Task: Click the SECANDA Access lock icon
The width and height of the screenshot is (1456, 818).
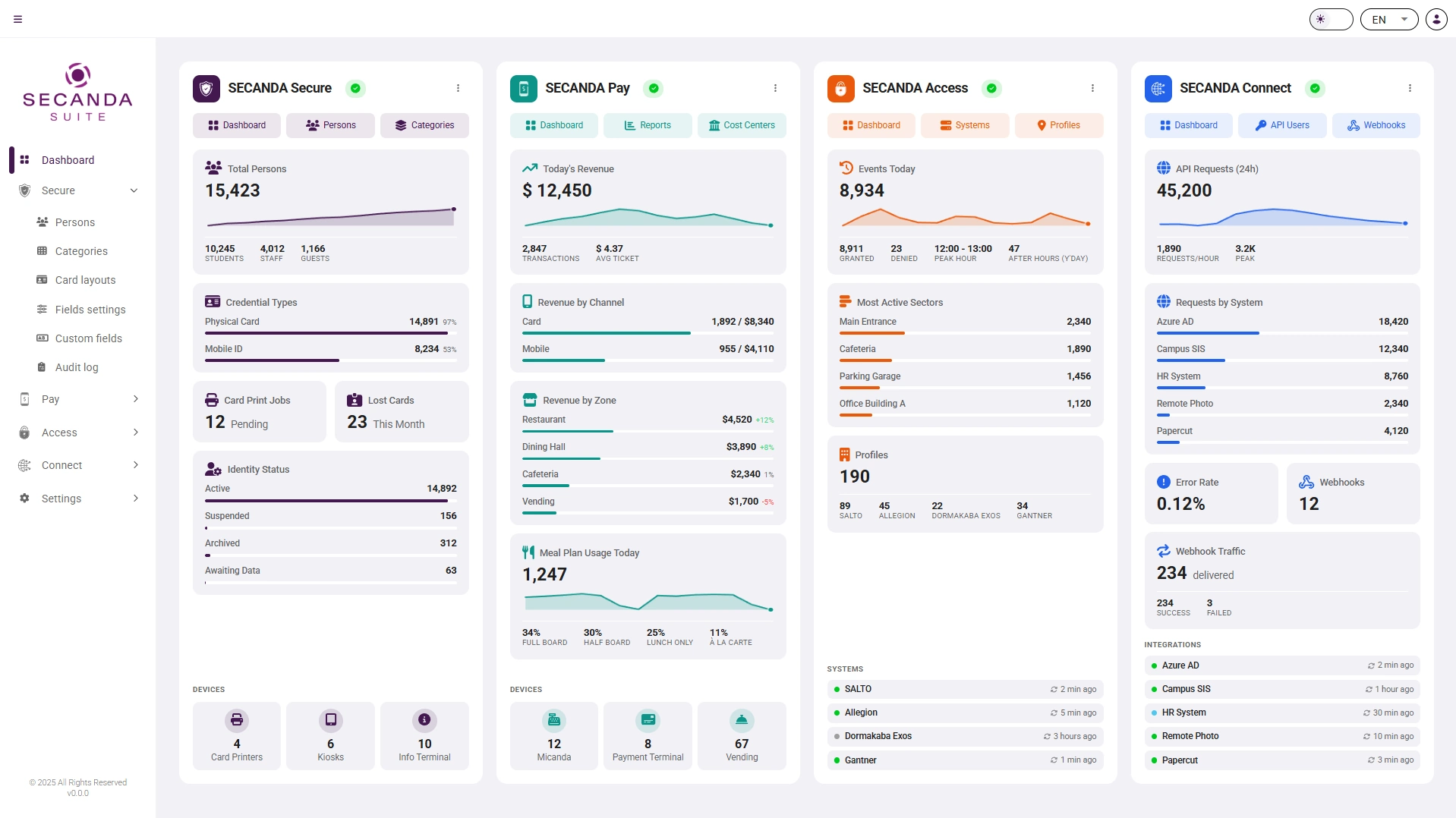Action: click(840, 89)
